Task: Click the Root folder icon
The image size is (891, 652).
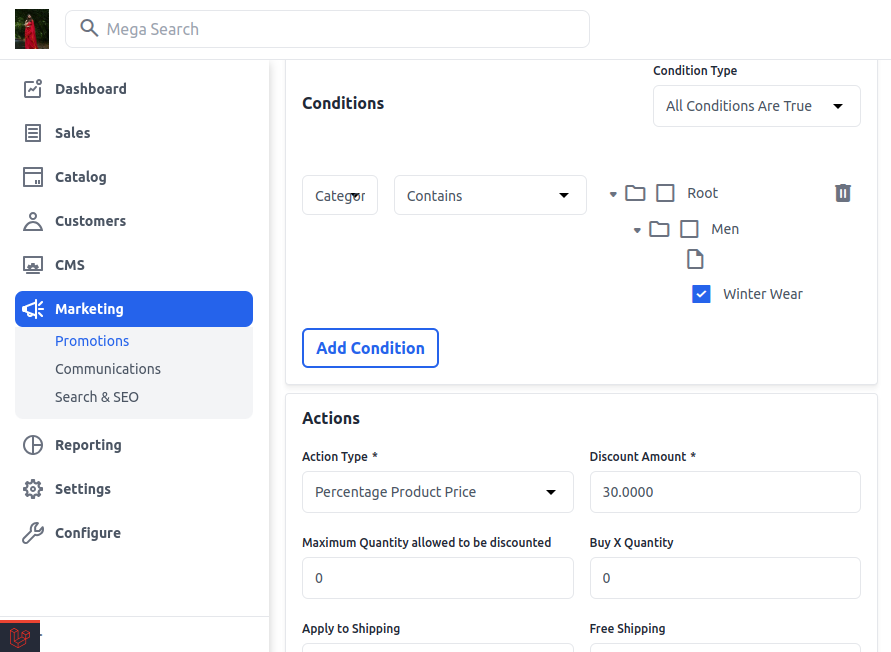Action: [635, 193]
